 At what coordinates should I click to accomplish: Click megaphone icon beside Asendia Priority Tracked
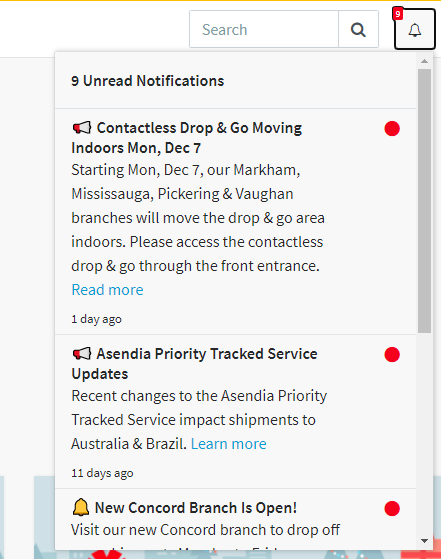[82, 354]
